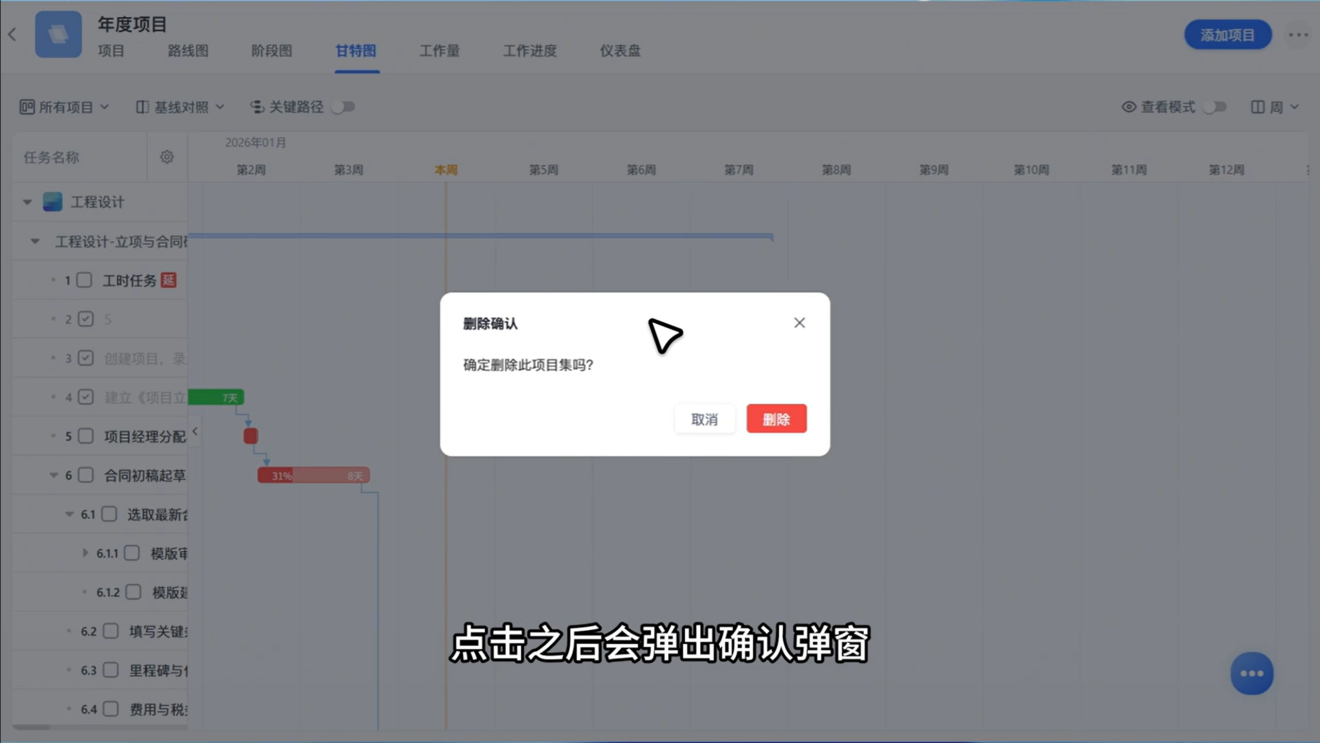This screenshot has width=1320, height=743.
Task: Click the horizontal scrollbar under task list
Action: 32,727
